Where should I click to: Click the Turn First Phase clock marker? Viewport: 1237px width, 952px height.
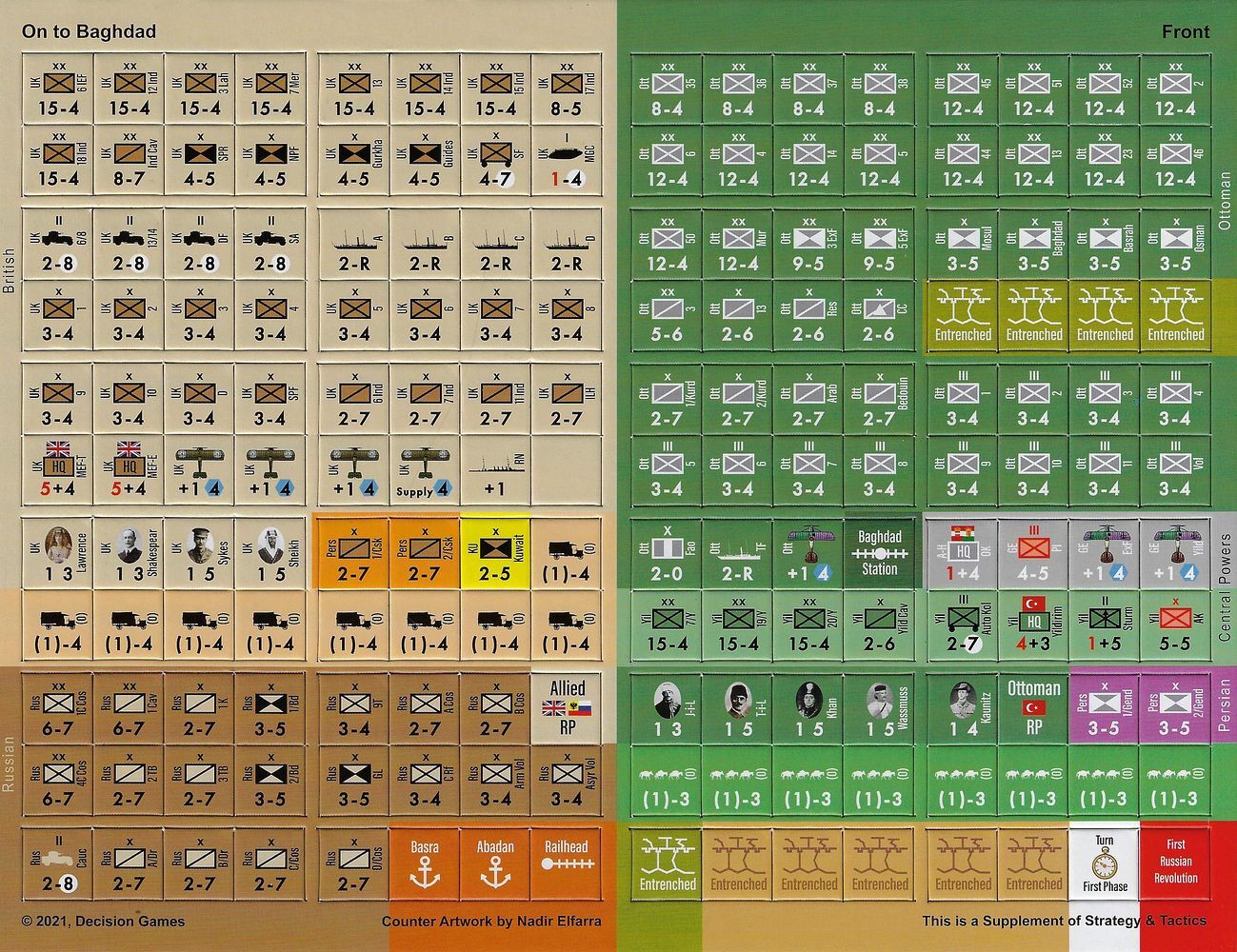point(1105,863)
